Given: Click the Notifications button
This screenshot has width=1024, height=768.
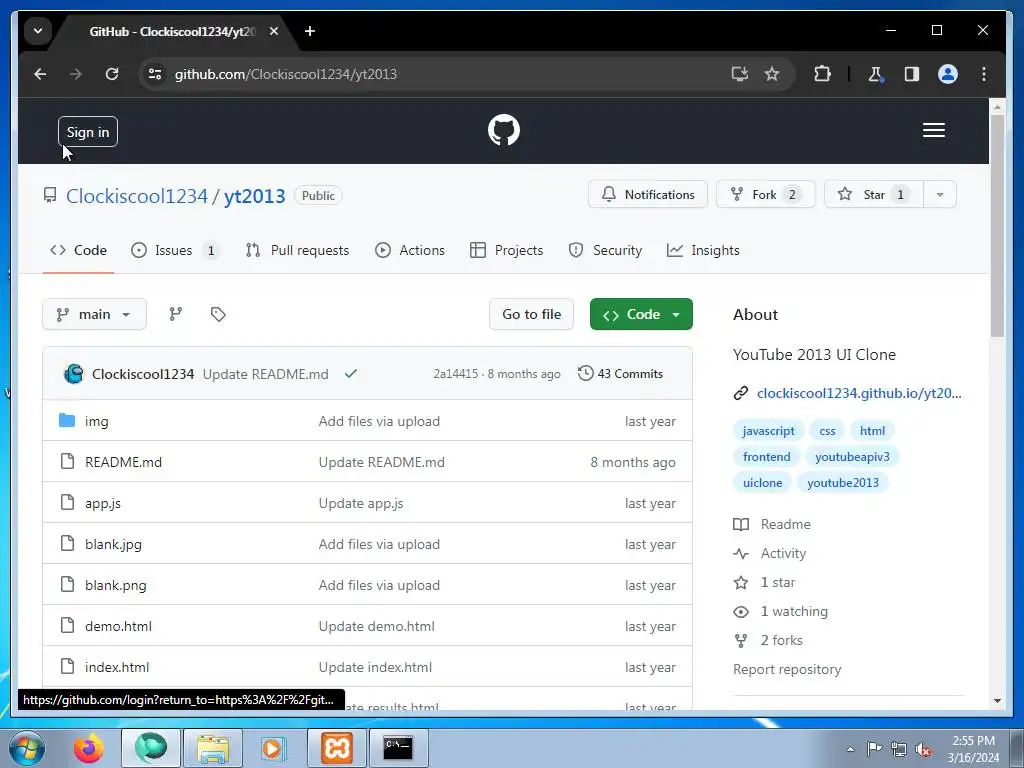Looking at the screenshot, I should [x=648, y=195].
